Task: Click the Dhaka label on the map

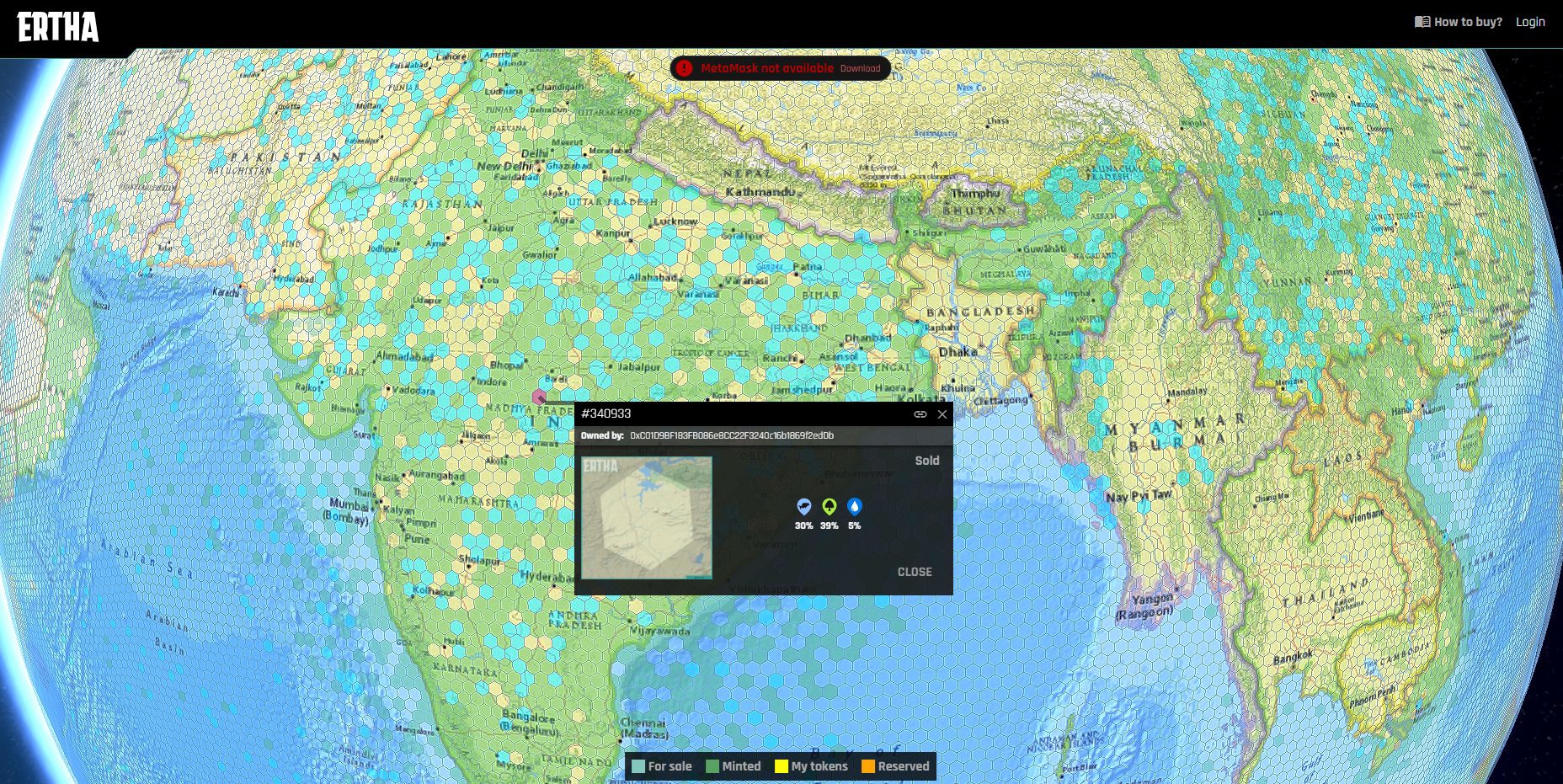Action: point(958,352)
